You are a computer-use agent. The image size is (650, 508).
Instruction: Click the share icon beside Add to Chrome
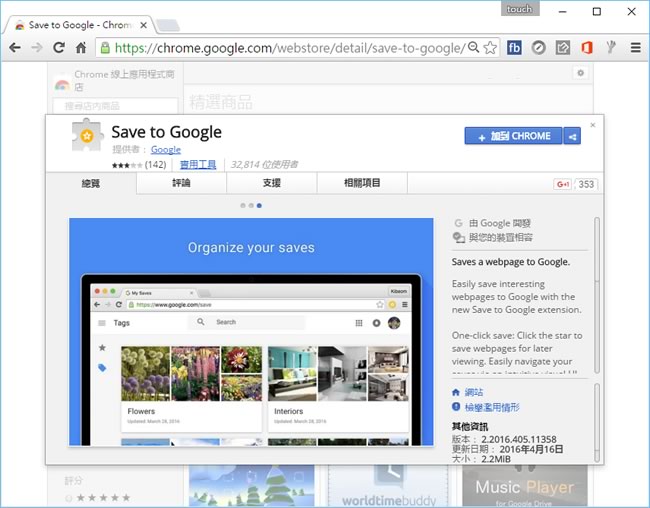(x=572, y=136)
